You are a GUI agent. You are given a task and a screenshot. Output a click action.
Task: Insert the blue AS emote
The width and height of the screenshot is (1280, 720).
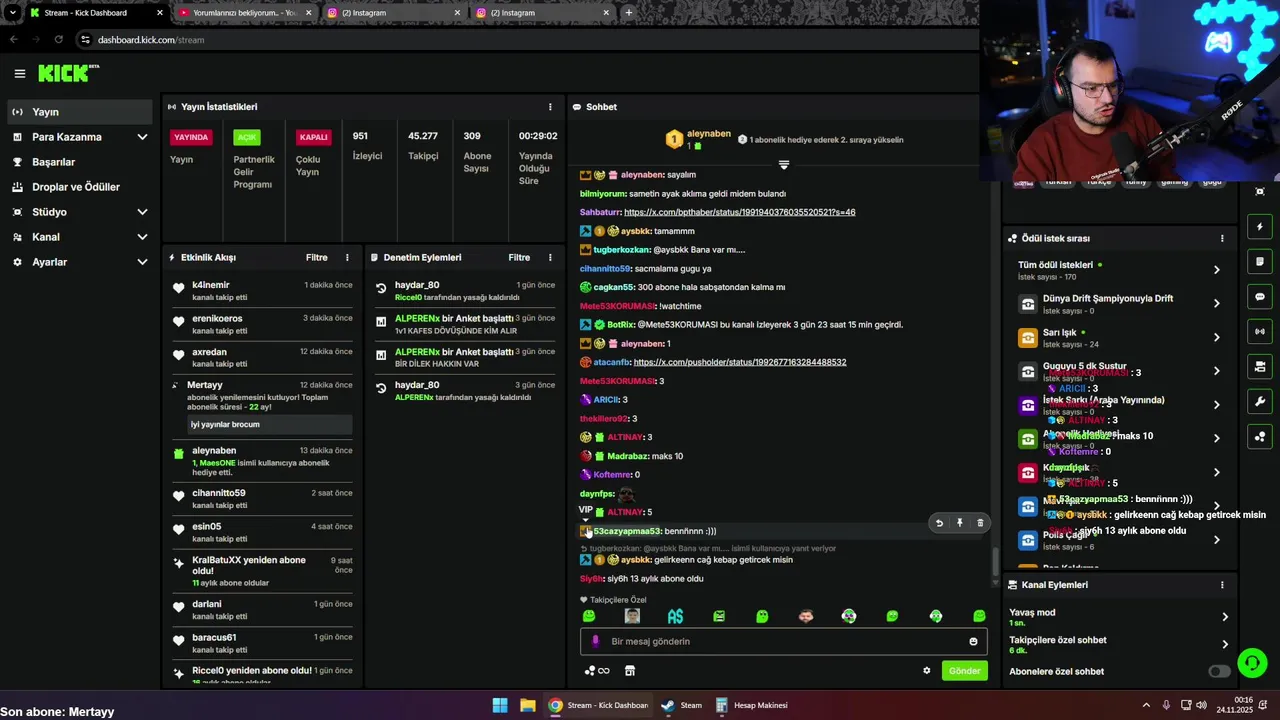(x=675, y=616)
